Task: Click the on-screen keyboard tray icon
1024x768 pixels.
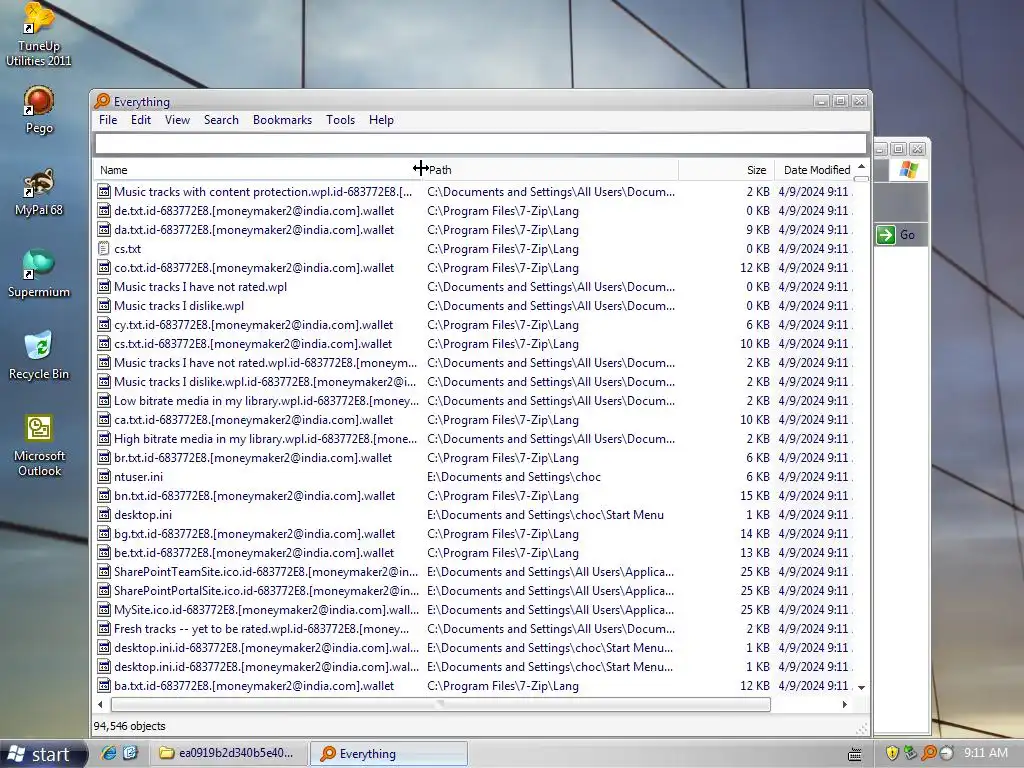Action: click(x=854, y=754)
